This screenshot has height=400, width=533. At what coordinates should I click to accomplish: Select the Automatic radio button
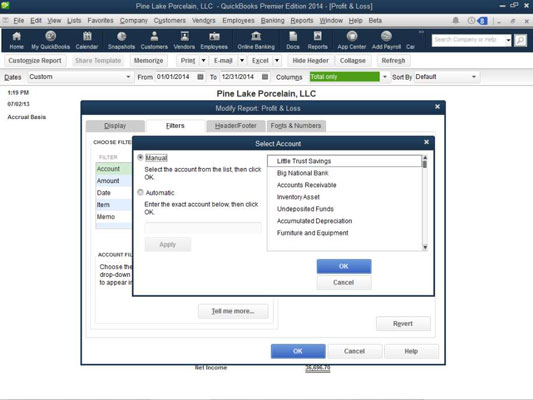[x=140, y=192]
